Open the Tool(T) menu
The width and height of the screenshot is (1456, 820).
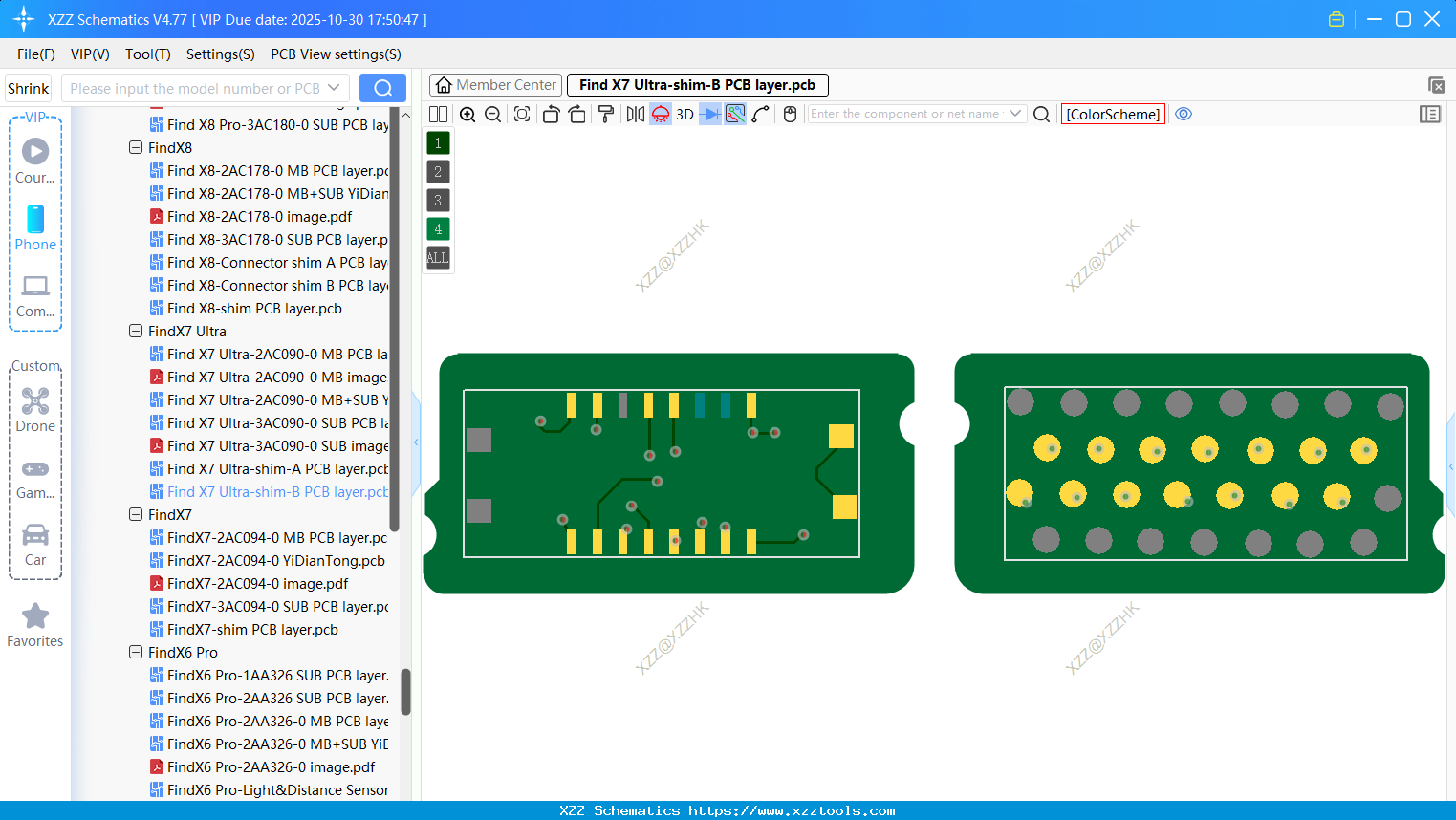click(x=148, y=54)
